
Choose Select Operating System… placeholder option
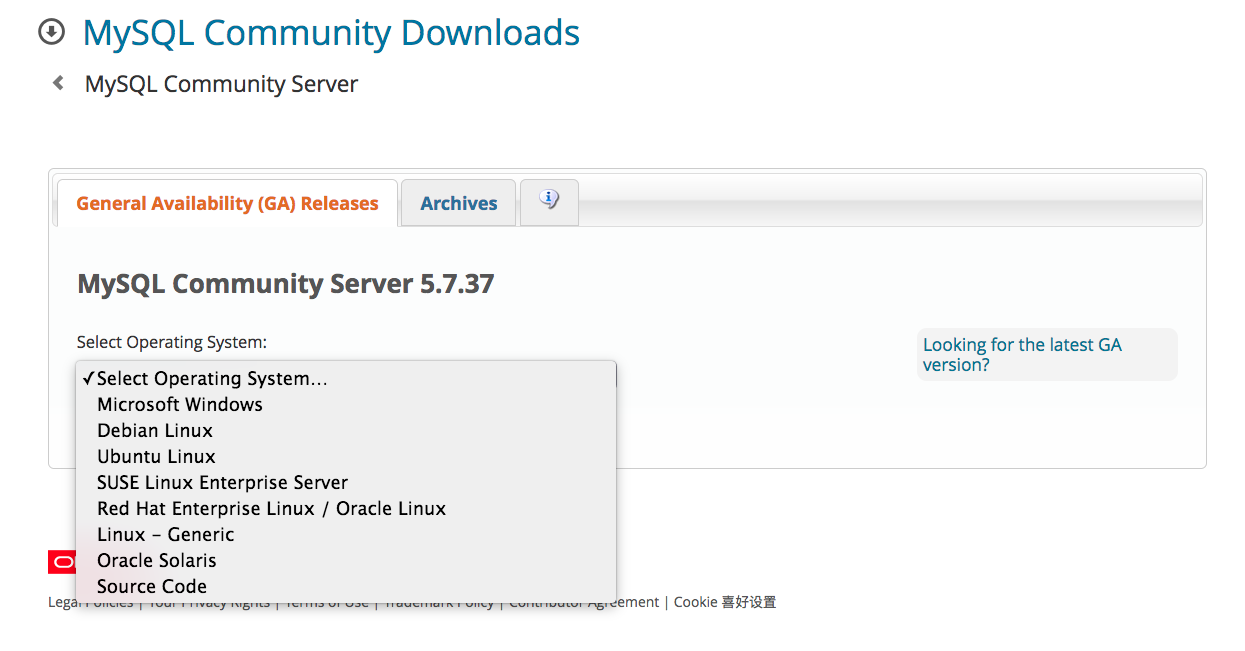(x=346, y=378)
